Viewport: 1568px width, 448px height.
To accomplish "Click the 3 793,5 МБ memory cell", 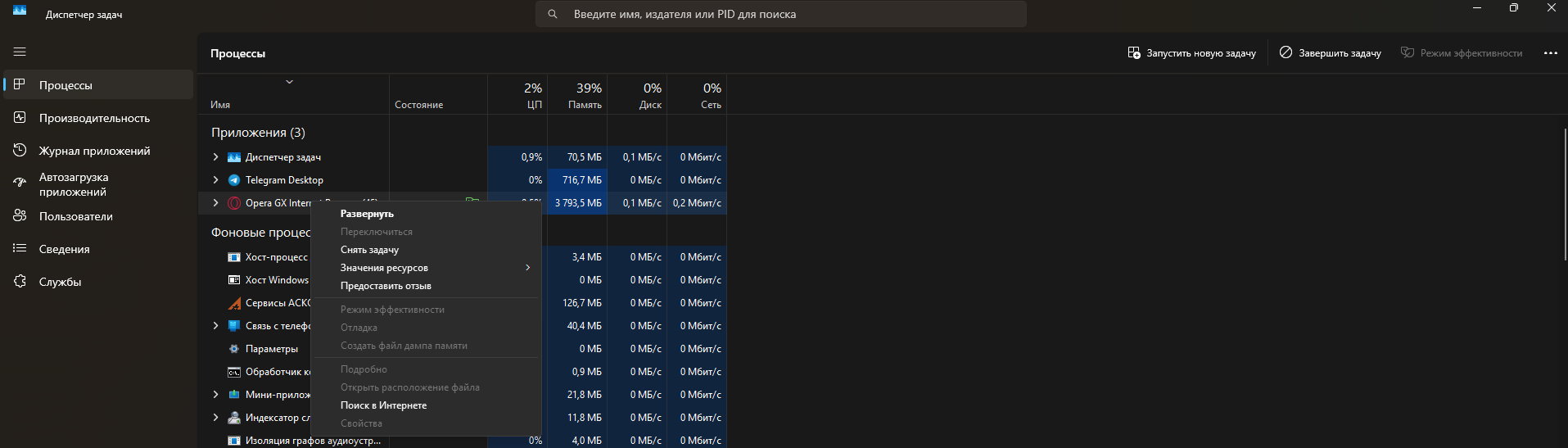I will click(x=577, y=203).
